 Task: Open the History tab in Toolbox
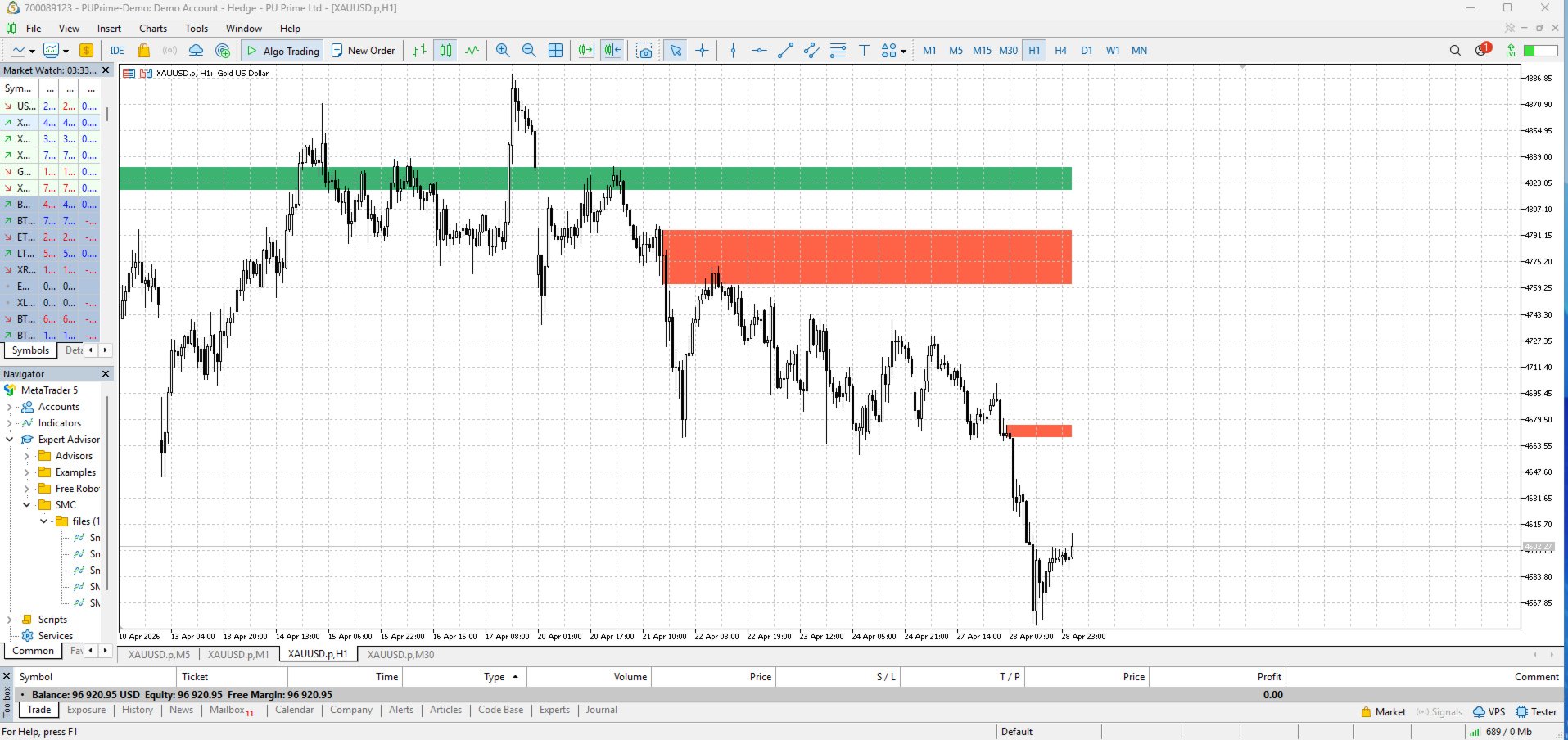(138, 710)
